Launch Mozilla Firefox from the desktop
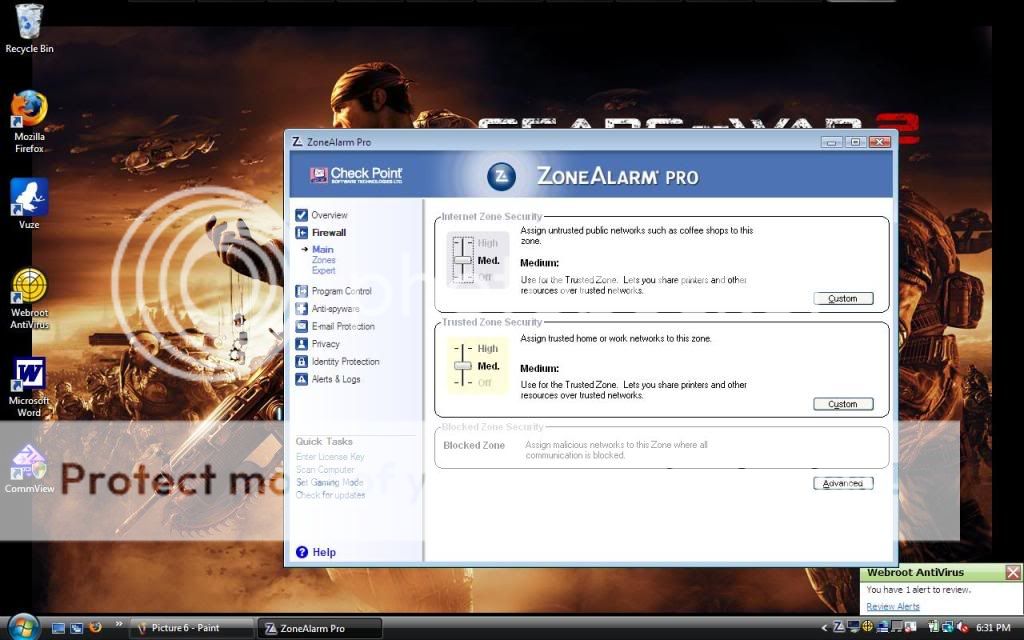The image size is (1024, 640). 29,121
